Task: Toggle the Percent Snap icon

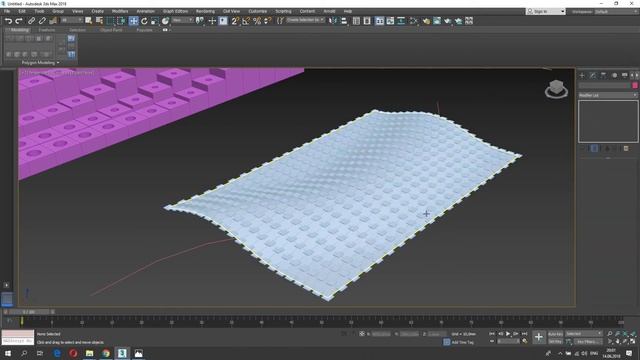Action: [257, 21]
